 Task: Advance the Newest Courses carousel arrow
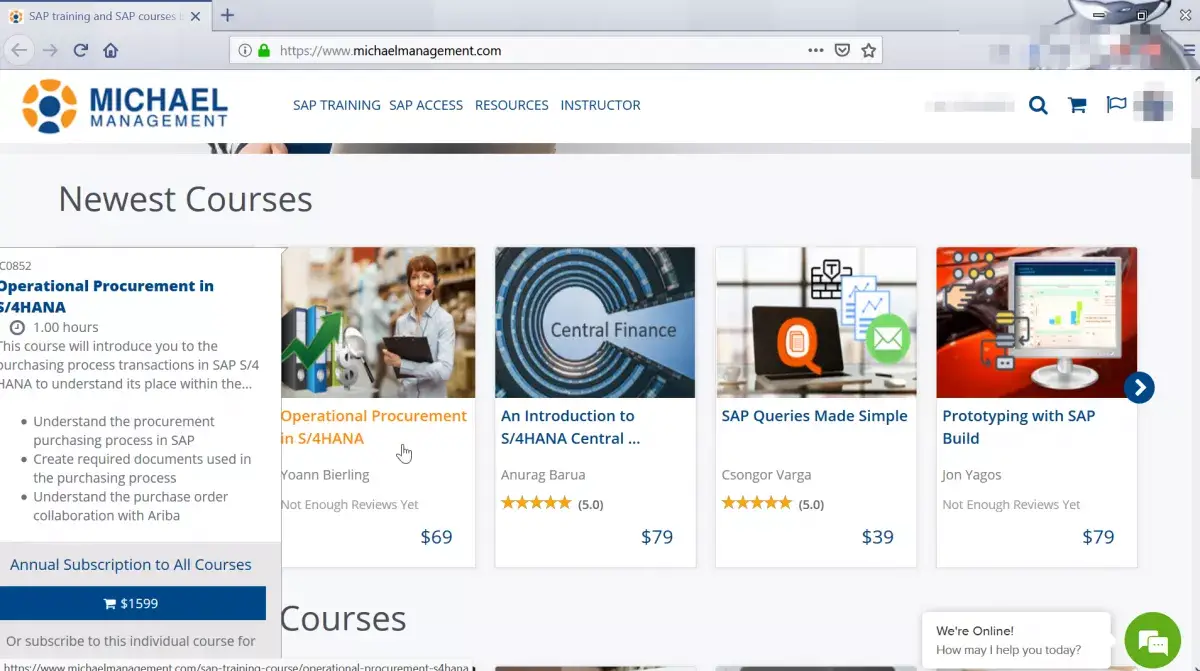pos(1139,388)
